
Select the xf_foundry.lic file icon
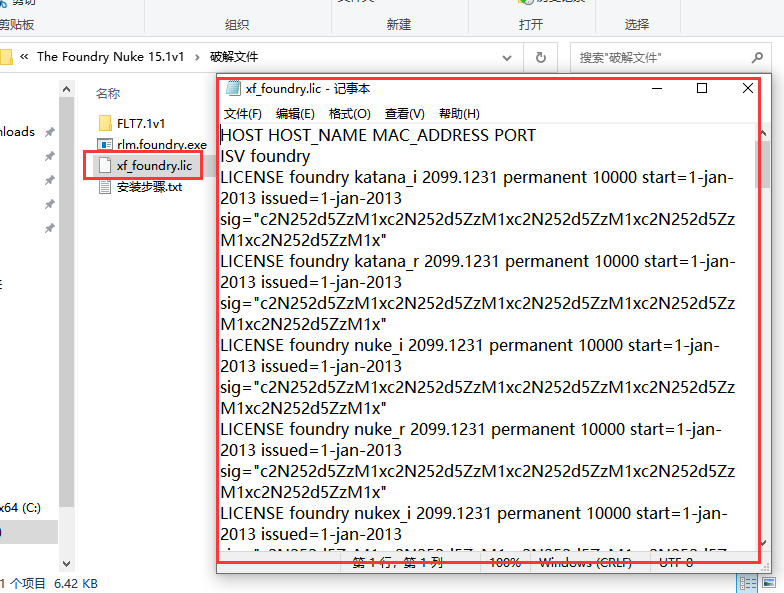(105, 166)
